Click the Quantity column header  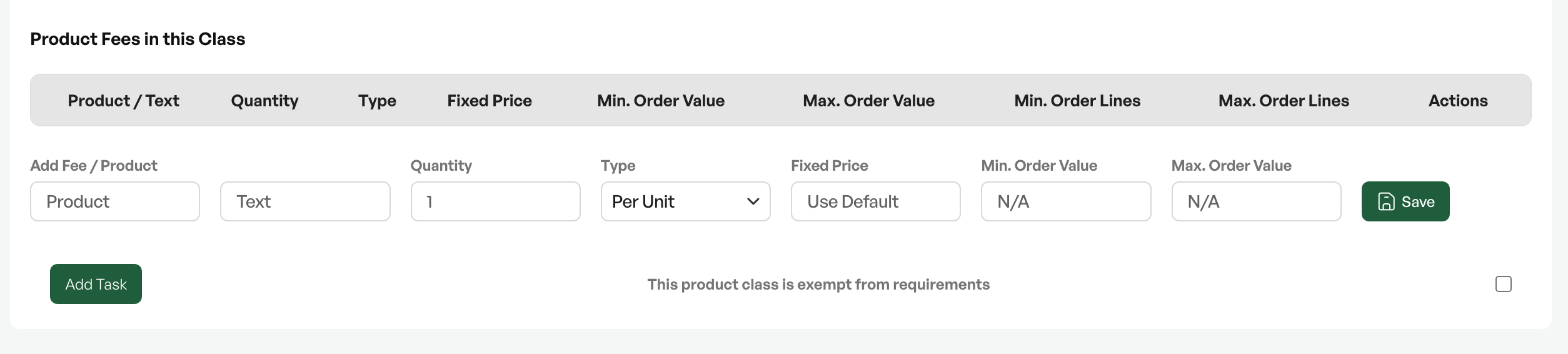coord(264,101)
